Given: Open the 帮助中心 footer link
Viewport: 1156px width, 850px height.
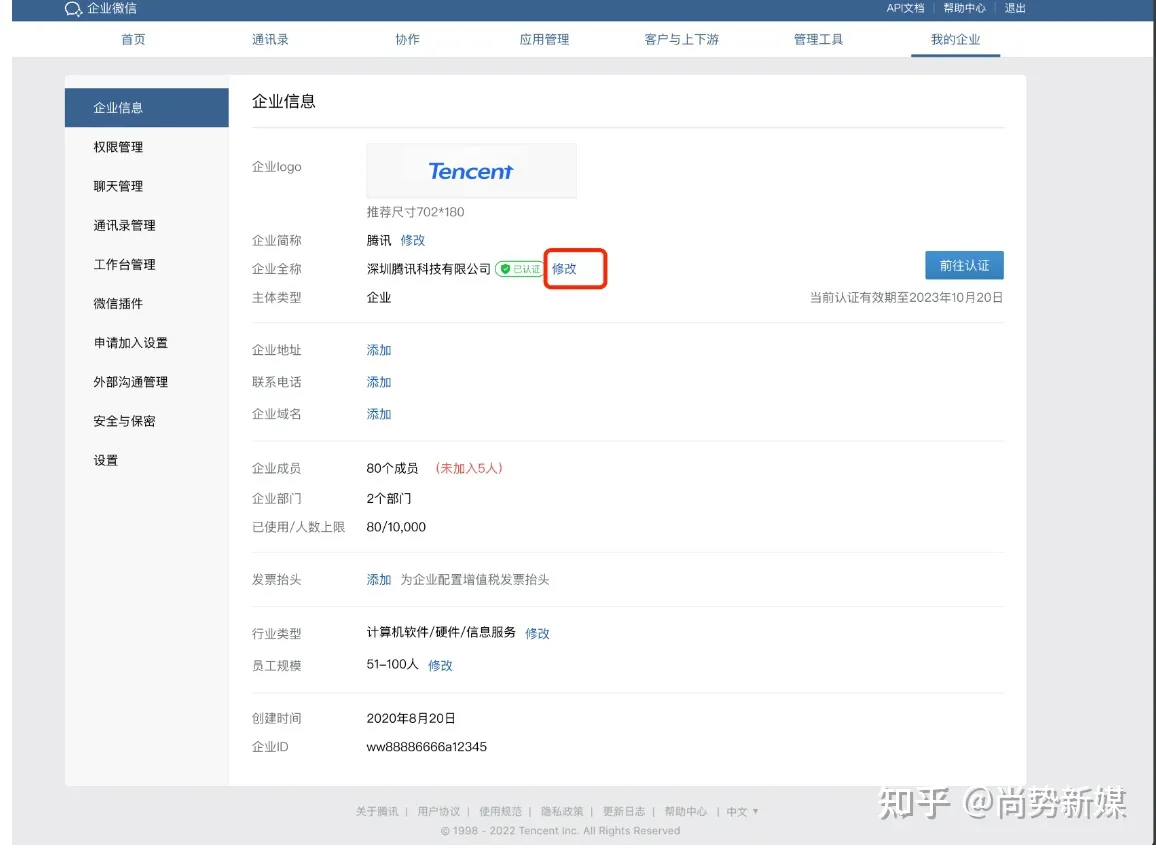Looking at the screenshot, I should pyautogui.click(x=686, y=811).
